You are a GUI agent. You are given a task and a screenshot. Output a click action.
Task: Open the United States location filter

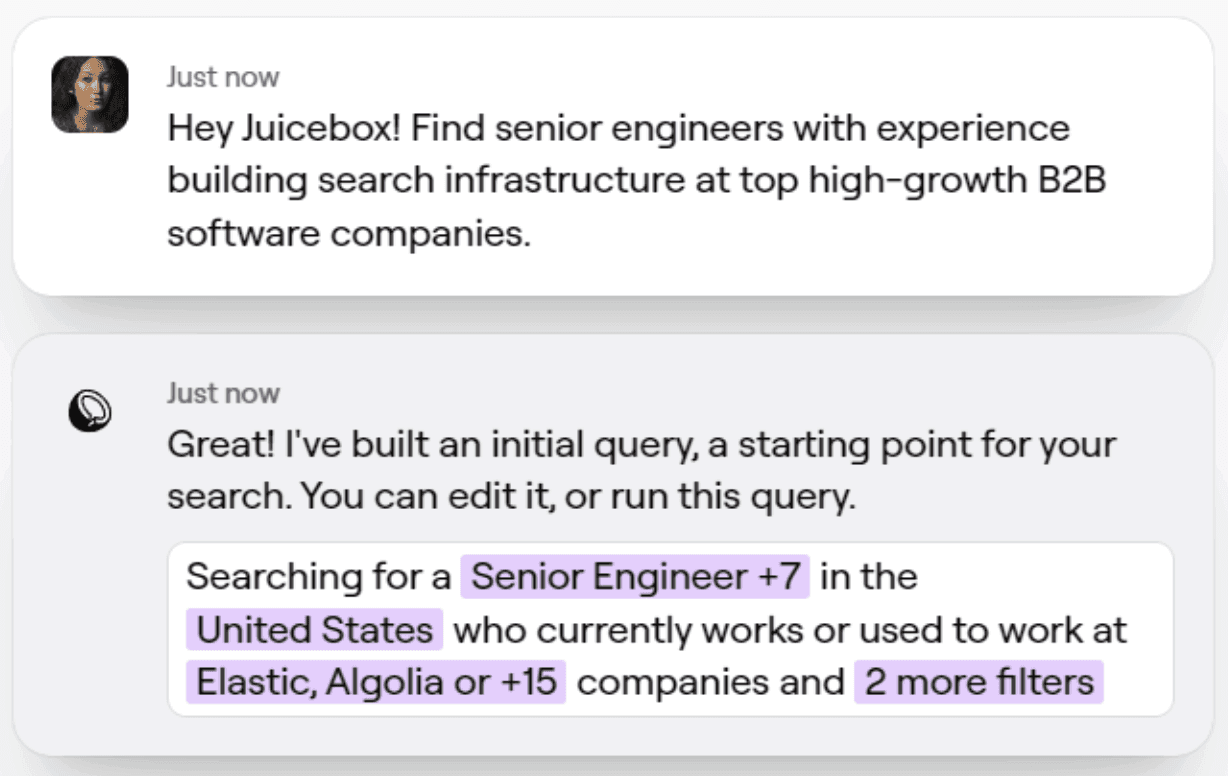(314, 630)
